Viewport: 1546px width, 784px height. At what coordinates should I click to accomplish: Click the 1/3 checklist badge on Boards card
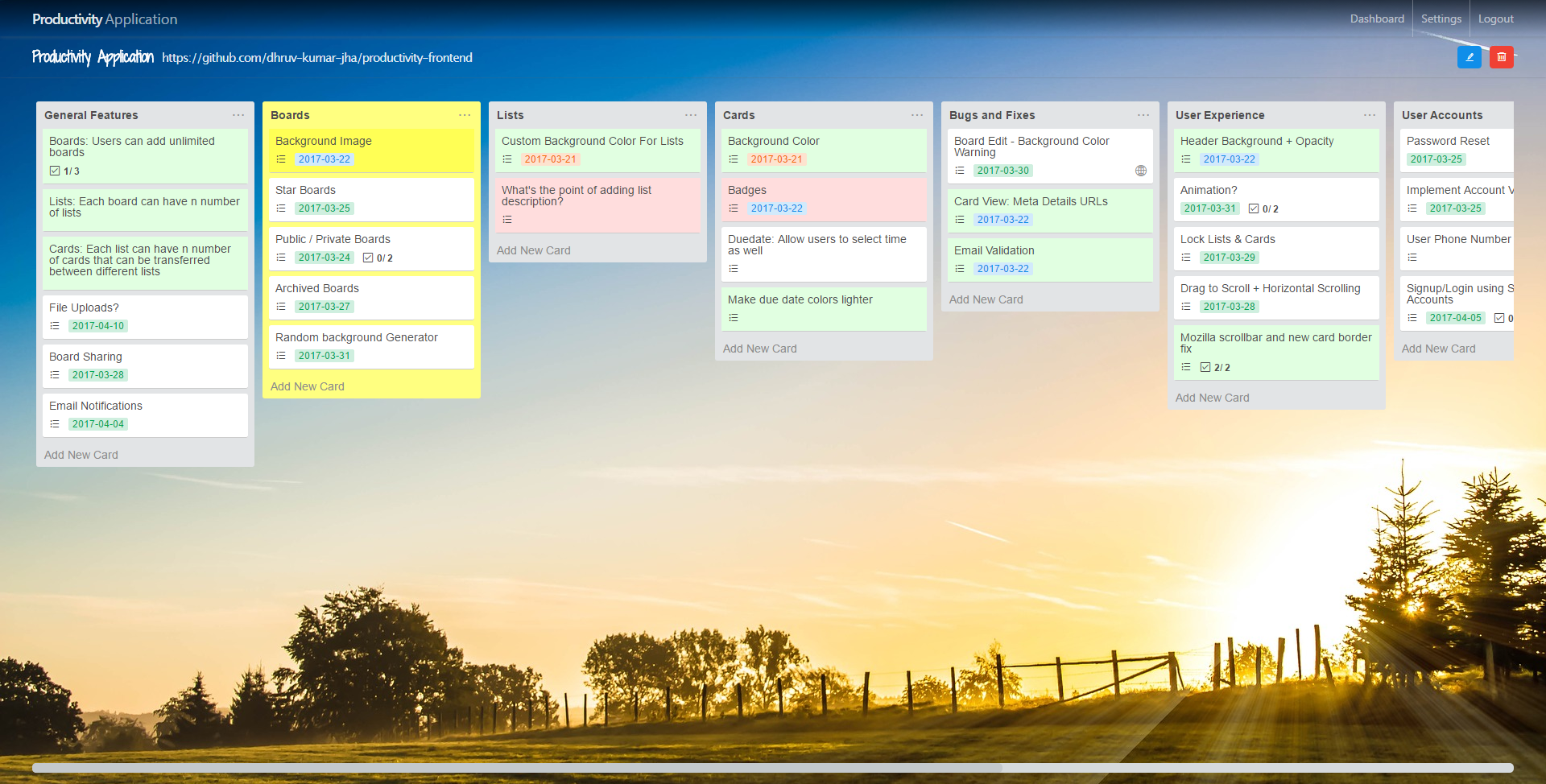[64, 171]
